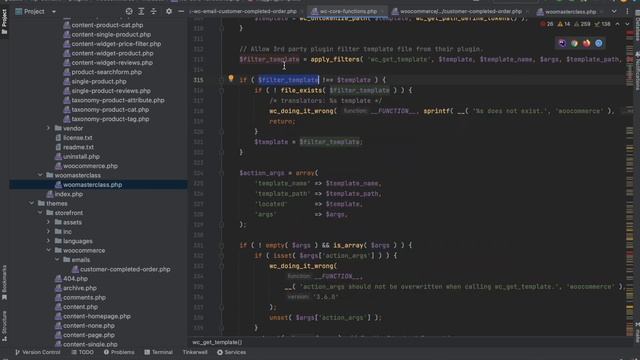The width and height of the screenshot is (640, 360).
Task: Open Bookmarks tool window side tab
Action: pyautogui.click(x=4, y=282)
